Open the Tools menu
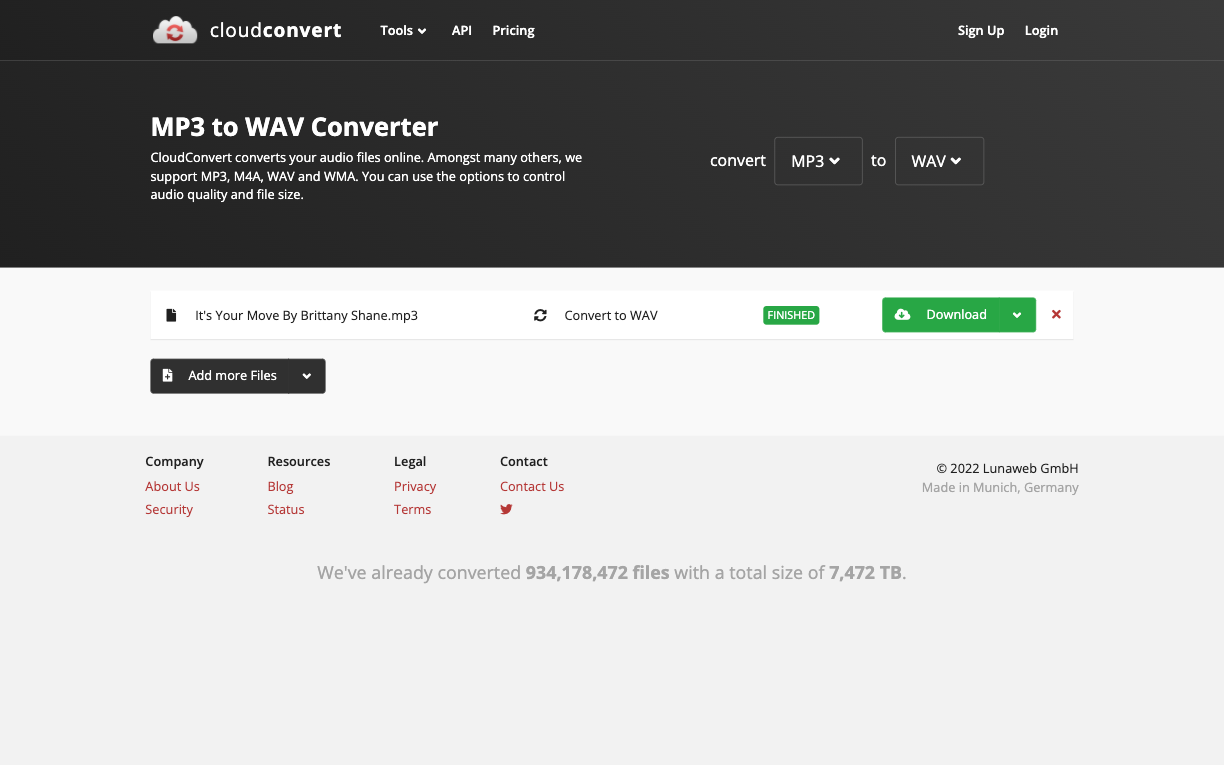Image resolution: width=1224 pixels, height=765 pixels. [403, 30]
